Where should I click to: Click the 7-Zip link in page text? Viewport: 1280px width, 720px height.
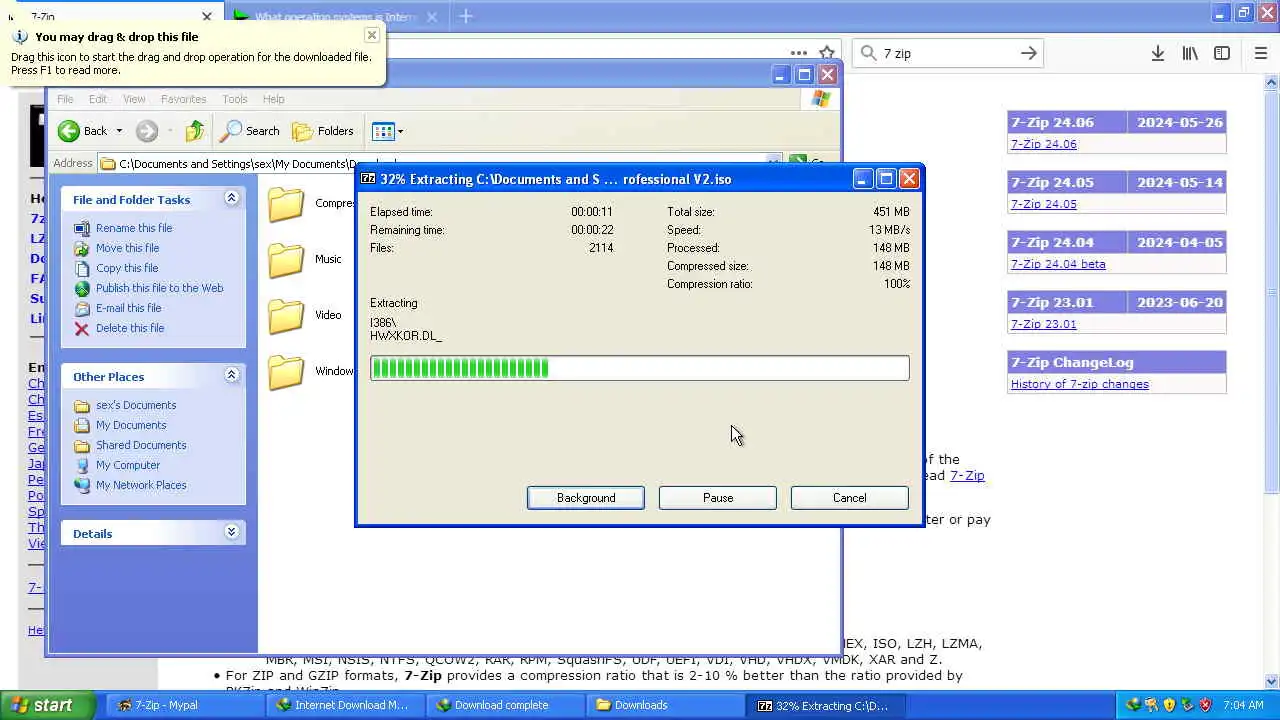[x=967, y=475]
